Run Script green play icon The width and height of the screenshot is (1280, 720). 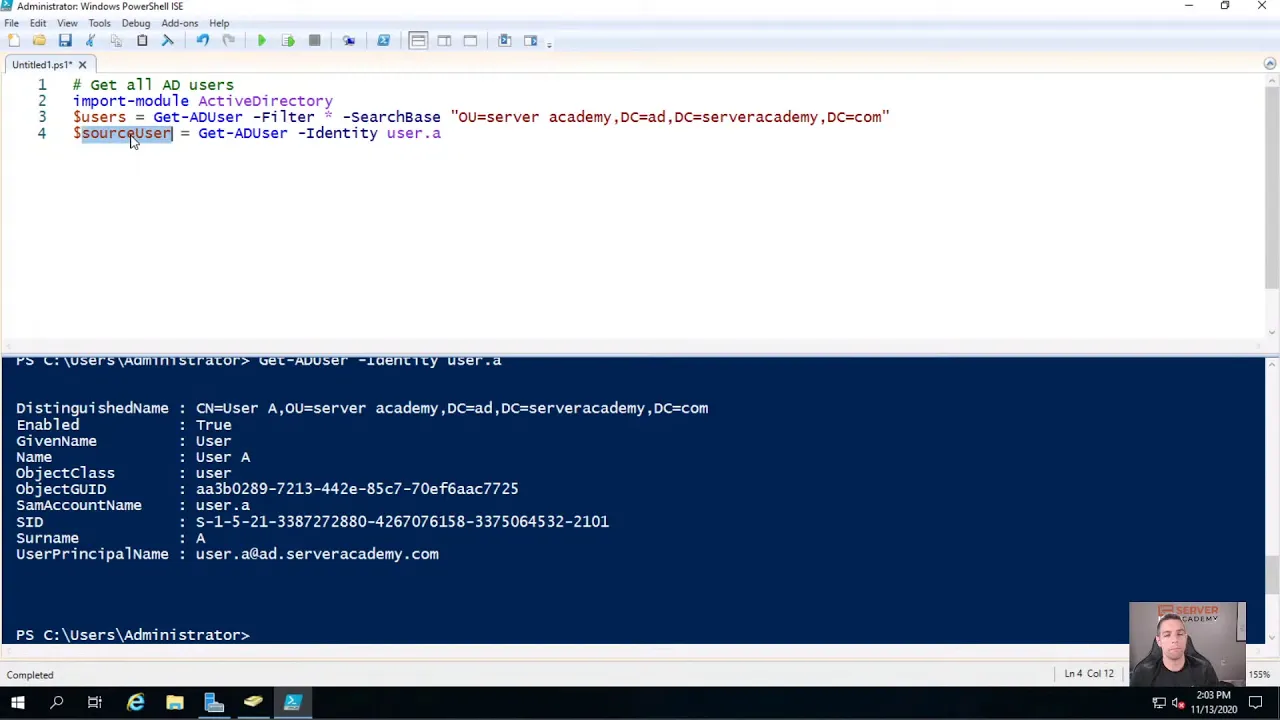[x=262, y=40]
